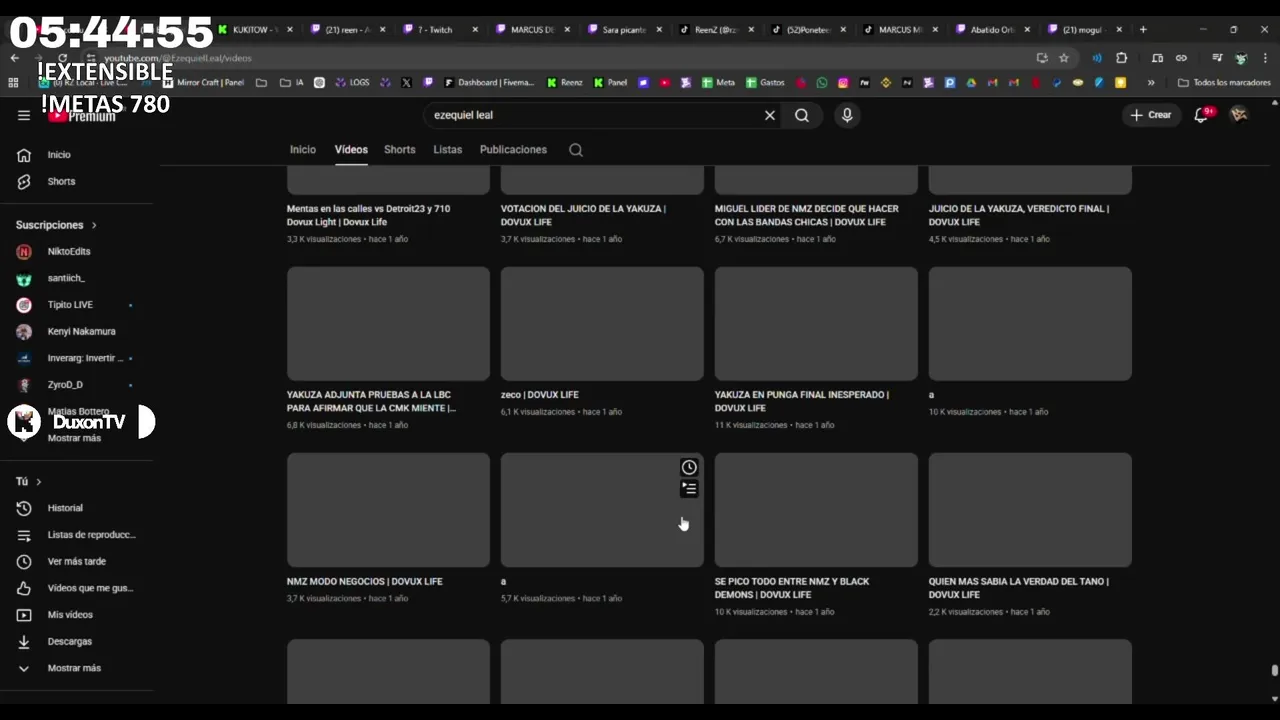This screenshot has height=720, width=1280.
Task: Select the Videos channel tab
Action: (x=351, y=149)
